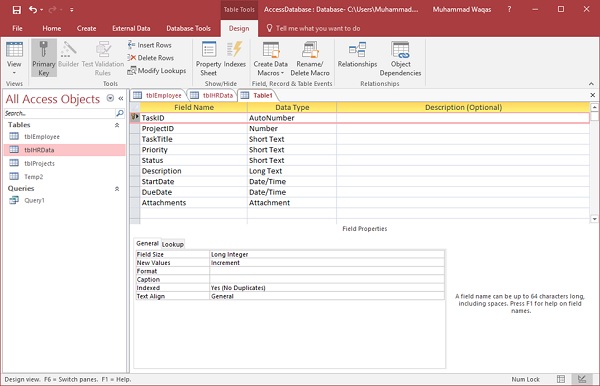Viewport: 600px width, 386px height.
Task: Click the TaskID field name cell
Action: coord(194,118)
